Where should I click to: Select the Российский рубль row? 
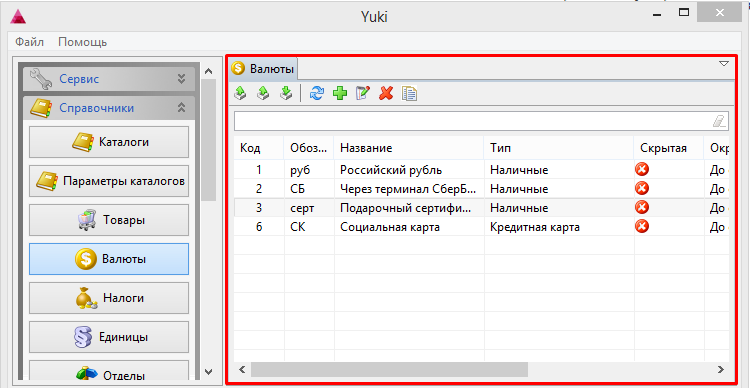click(x=482, y=169)
